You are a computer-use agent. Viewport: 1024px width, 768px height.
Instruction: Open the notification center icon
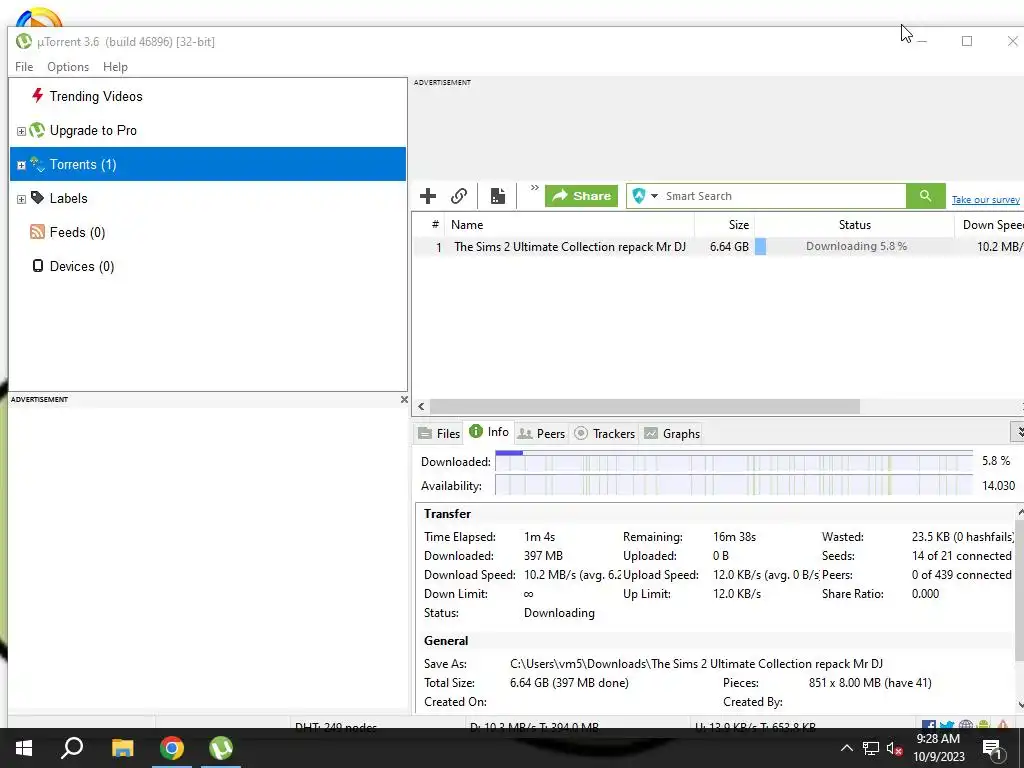(992, 749)
